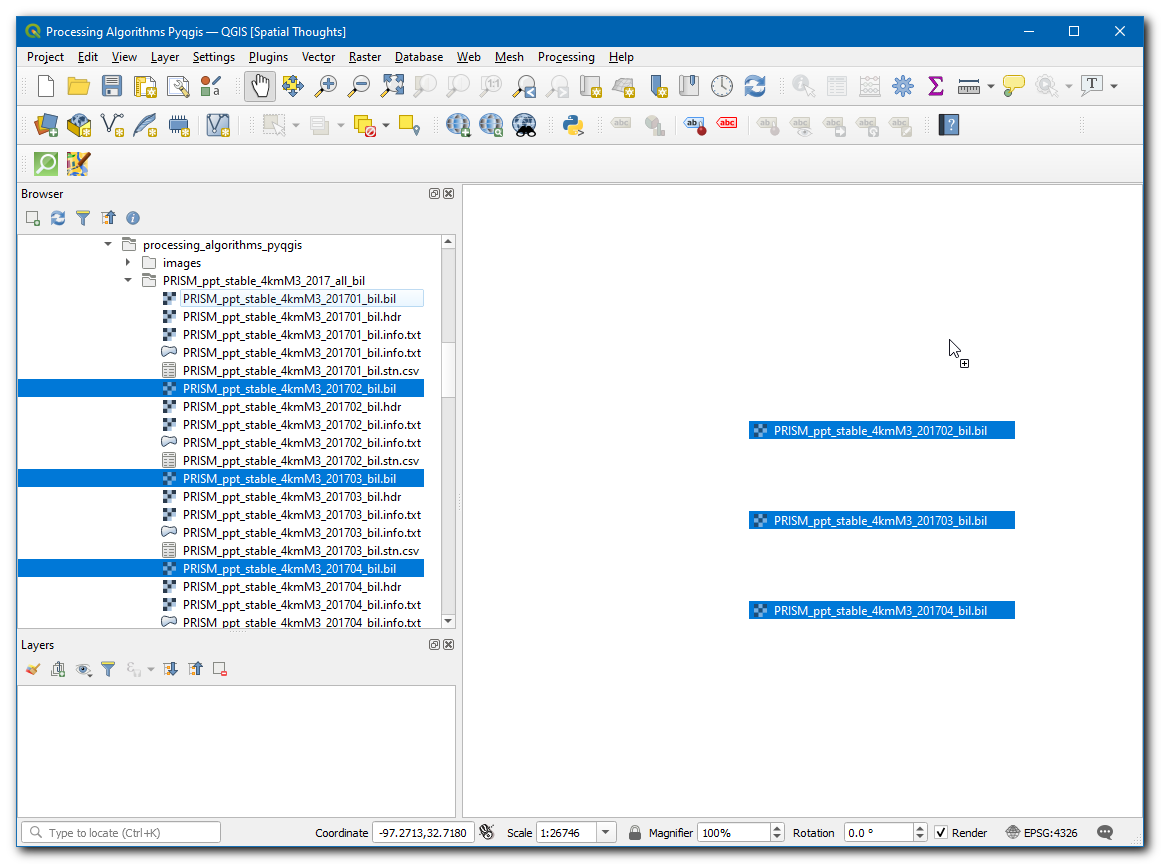Viewport: 1161px width, 864px height.
Task: Click the Save Project floppy icon
Action: (x=112, y=86)
